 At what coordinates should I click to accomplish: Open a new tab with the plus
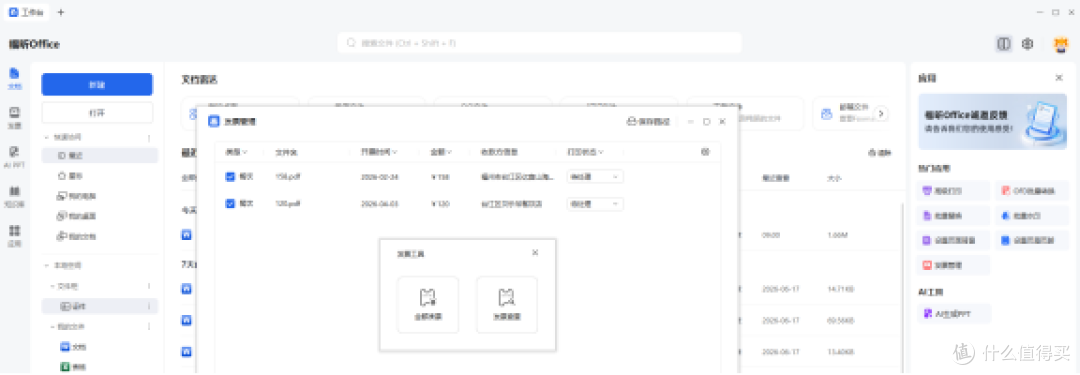tap(61, 12)
